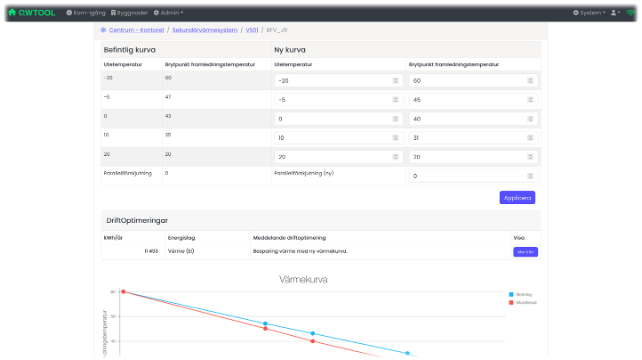642x360 pixels.
Task: Click the Parallellförskjutning label in Befintlig kurva
Action: [x=128, y=173]
